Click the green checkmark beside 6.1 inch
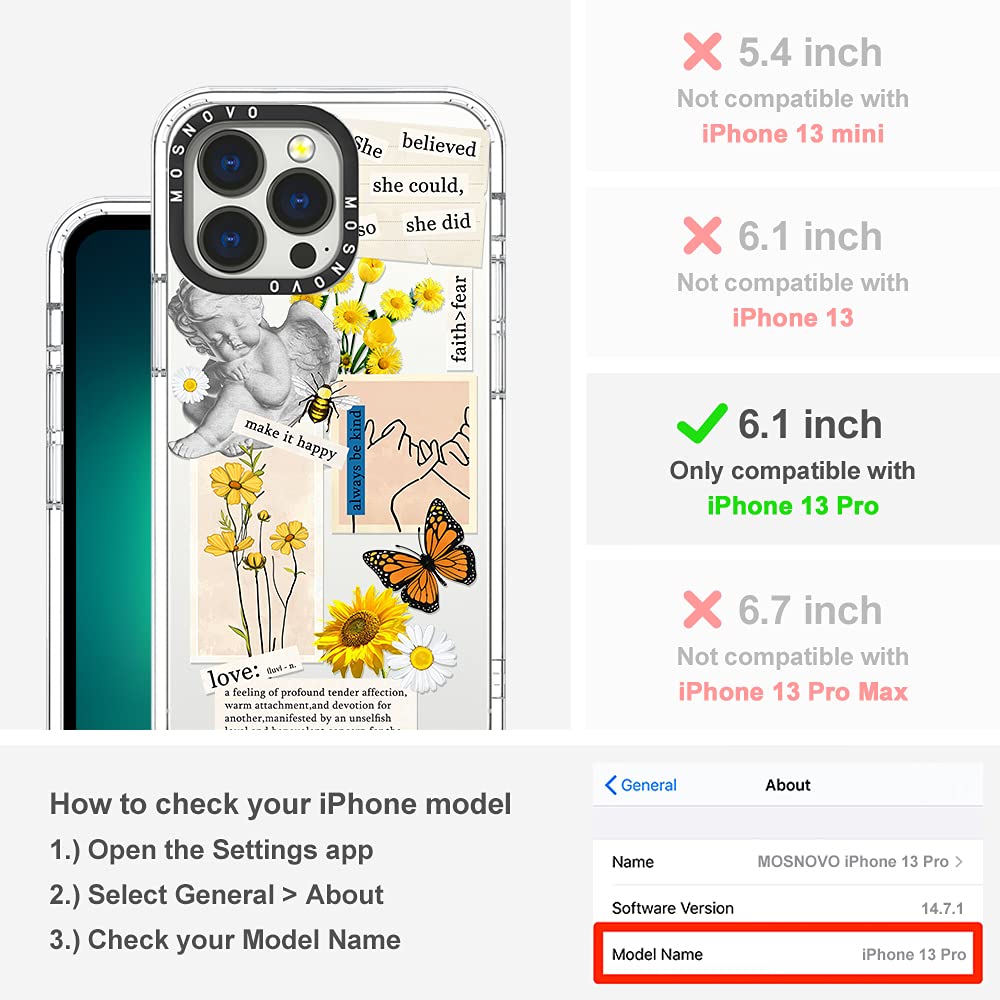This screenshot has height=1000, width=1000. (x=702, y=423)
